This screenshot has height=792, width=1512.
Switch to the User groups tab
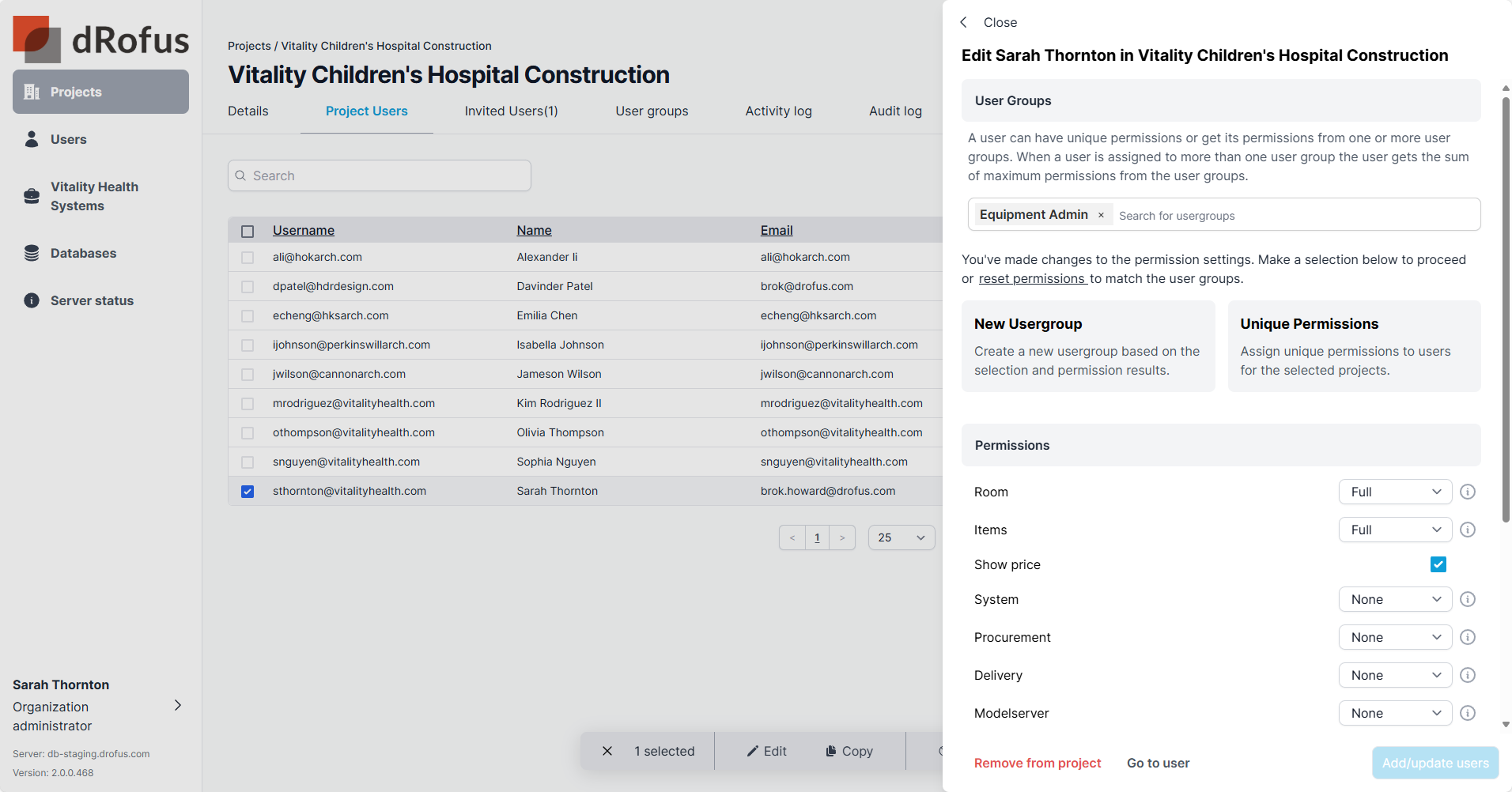[x=652, y=111]
